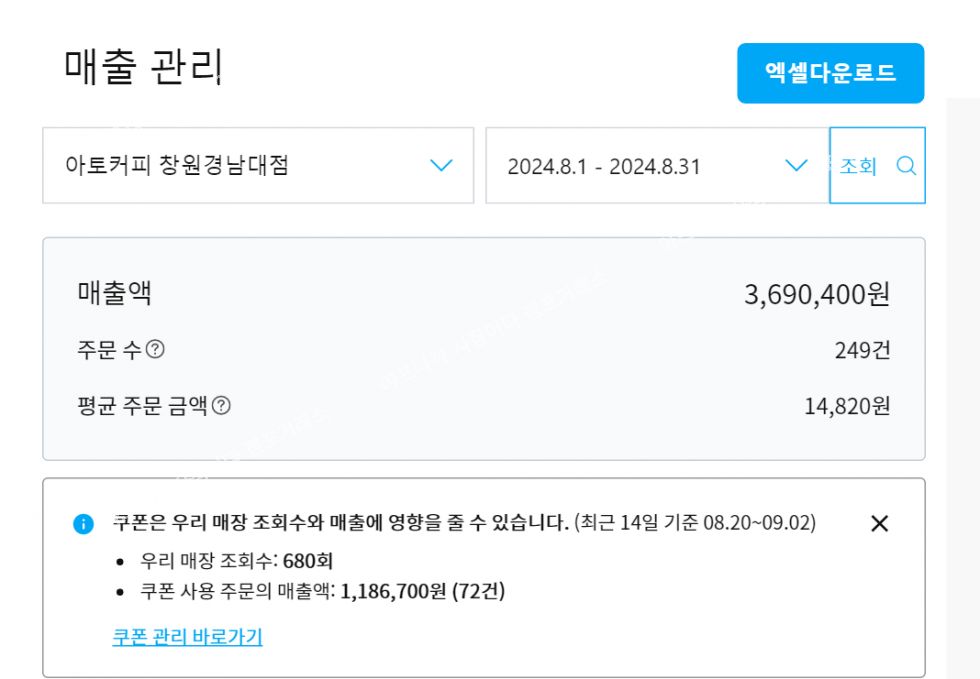Image resolution: width=980 pixels, height=679 pixels.
Task: Click the blue info icon in coupon notice
Action: [x=84, y=524]
